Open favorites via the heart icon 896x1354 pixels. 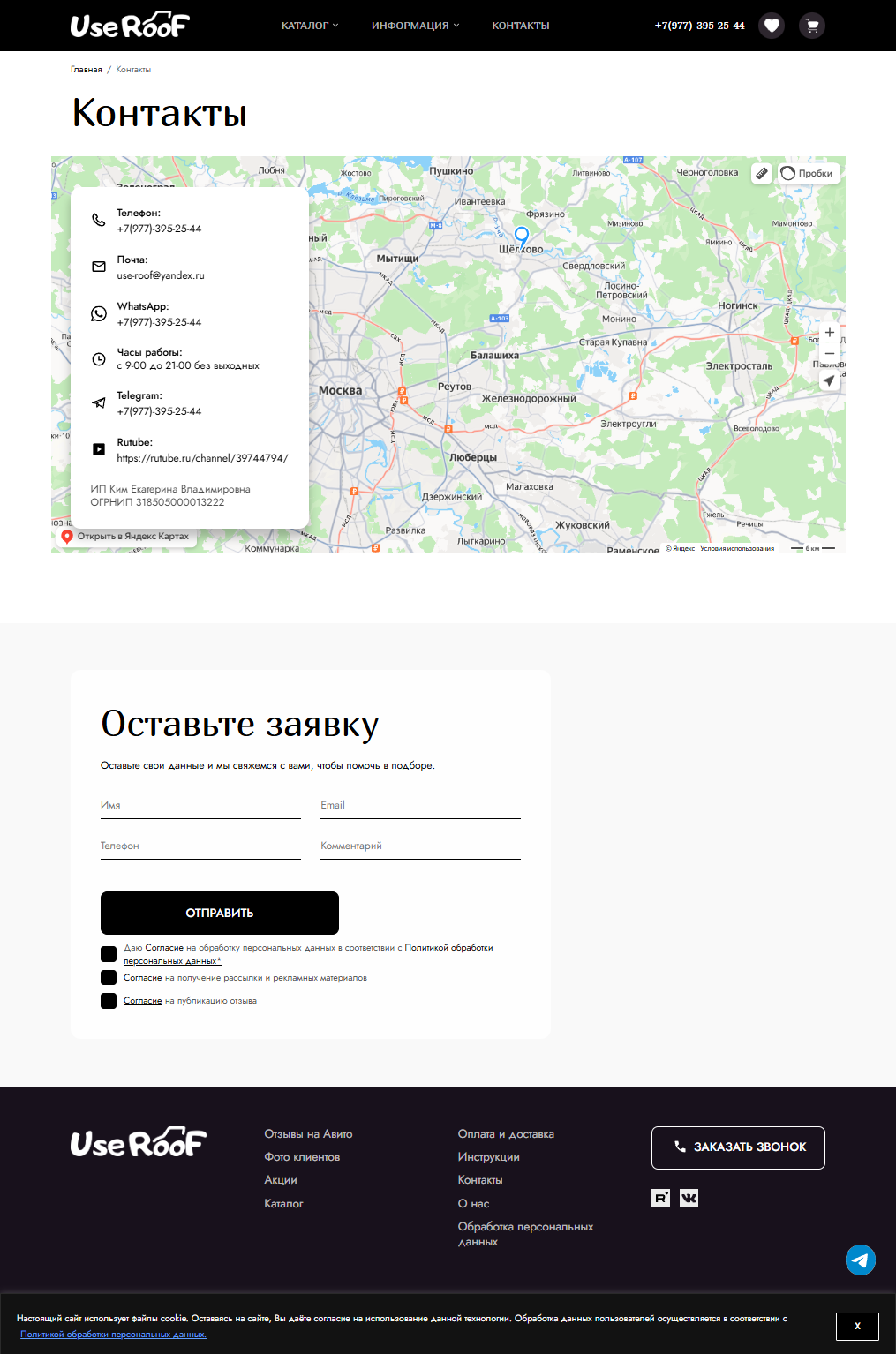772,26
